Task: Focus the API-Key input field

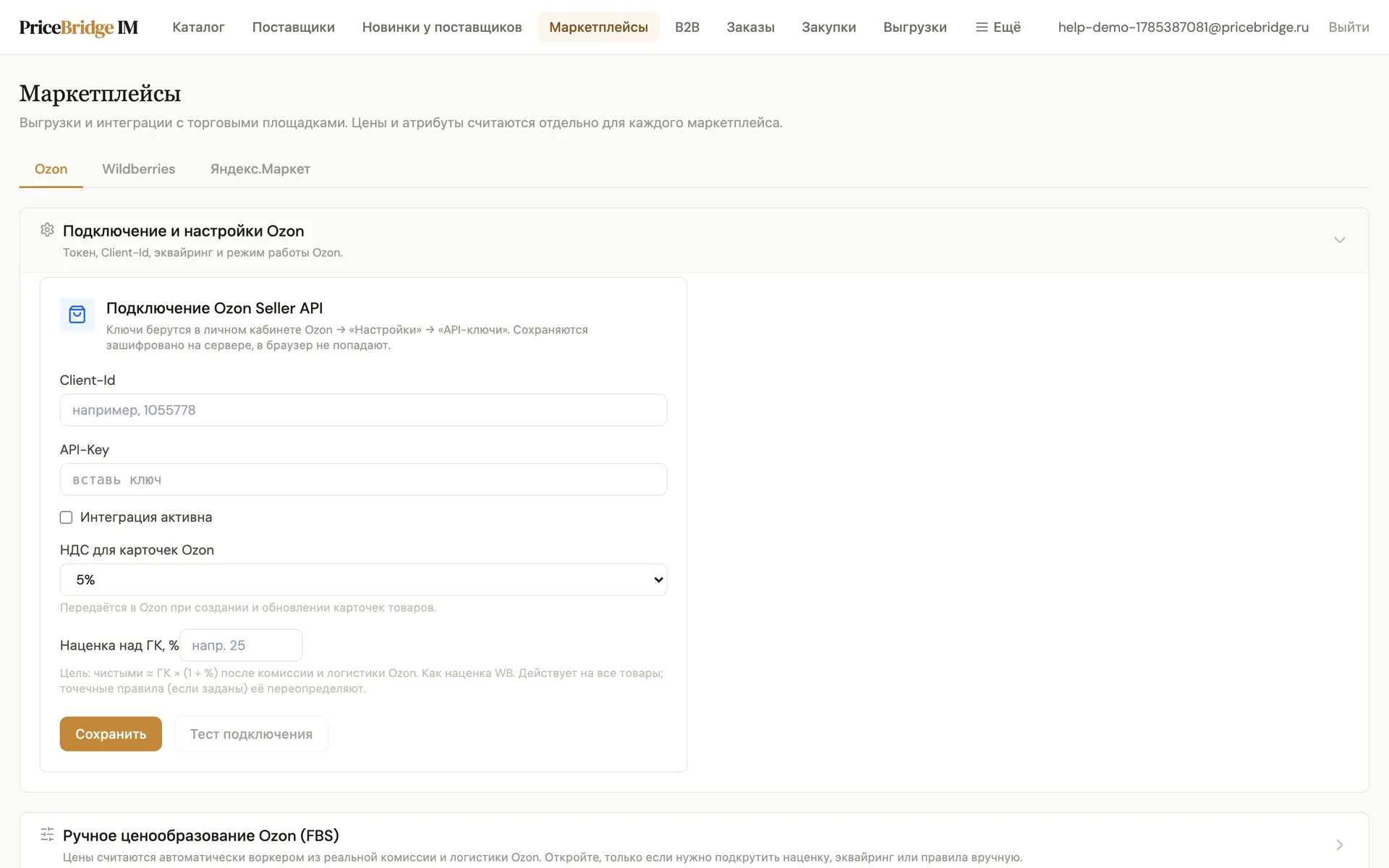Action: tap(363, 480)
